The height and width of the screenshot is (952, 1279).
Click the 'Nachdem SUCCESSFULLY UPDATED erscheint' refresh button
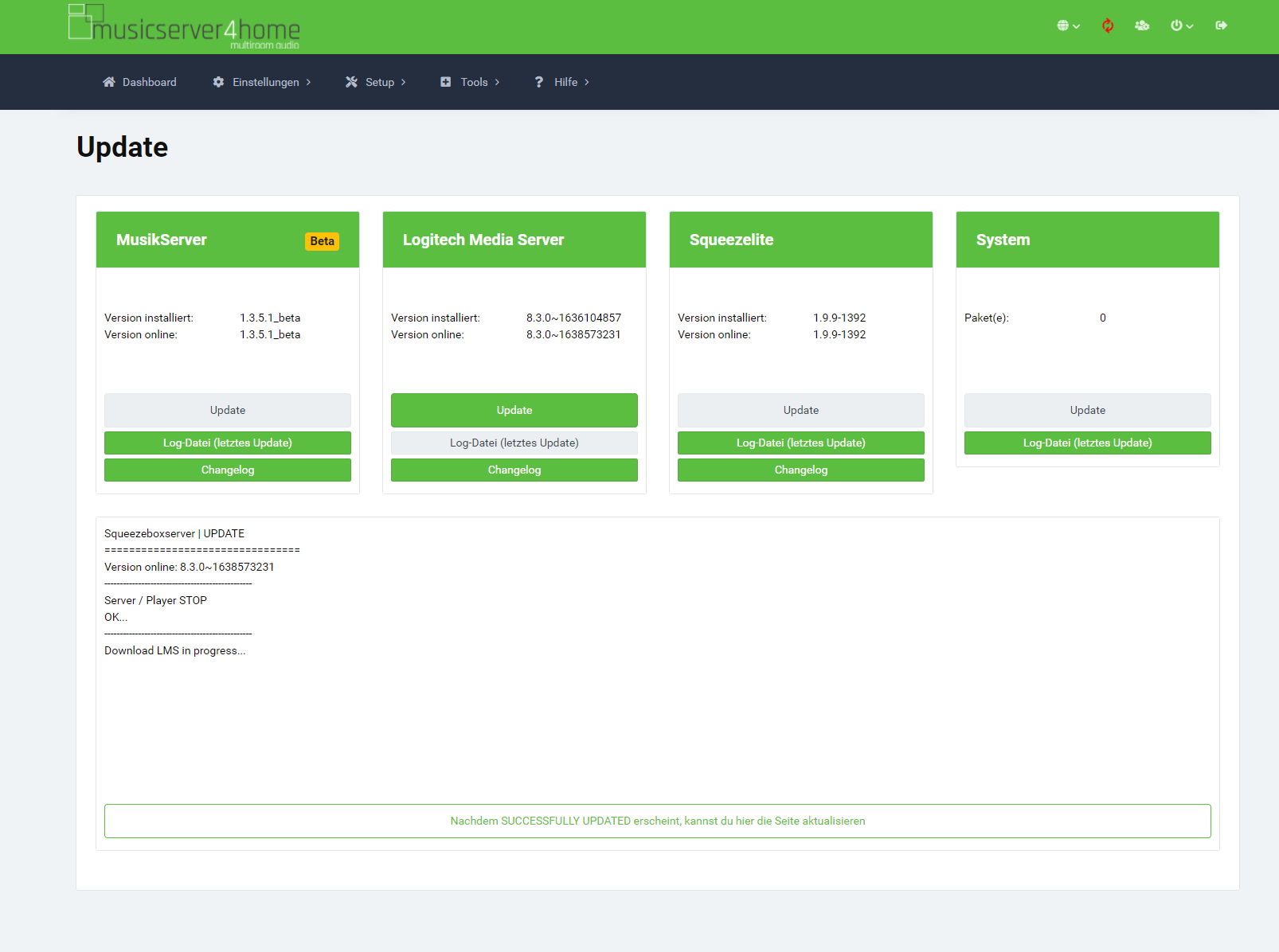click(x=658, y=821)
